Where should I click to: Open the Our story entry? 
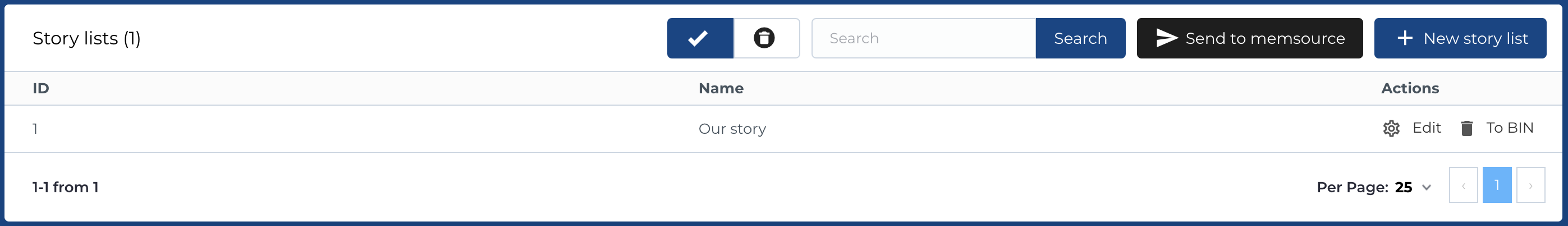[732, 129]
